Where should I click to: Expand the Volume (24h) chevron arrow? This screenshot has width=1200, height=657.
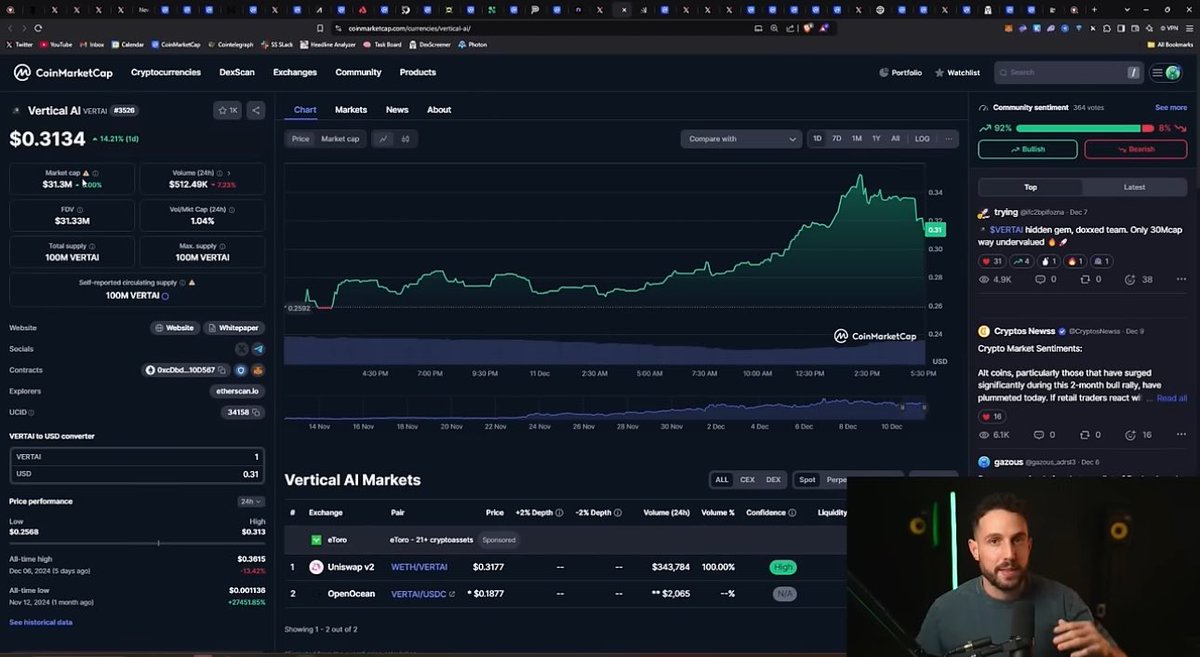(230, 173)
